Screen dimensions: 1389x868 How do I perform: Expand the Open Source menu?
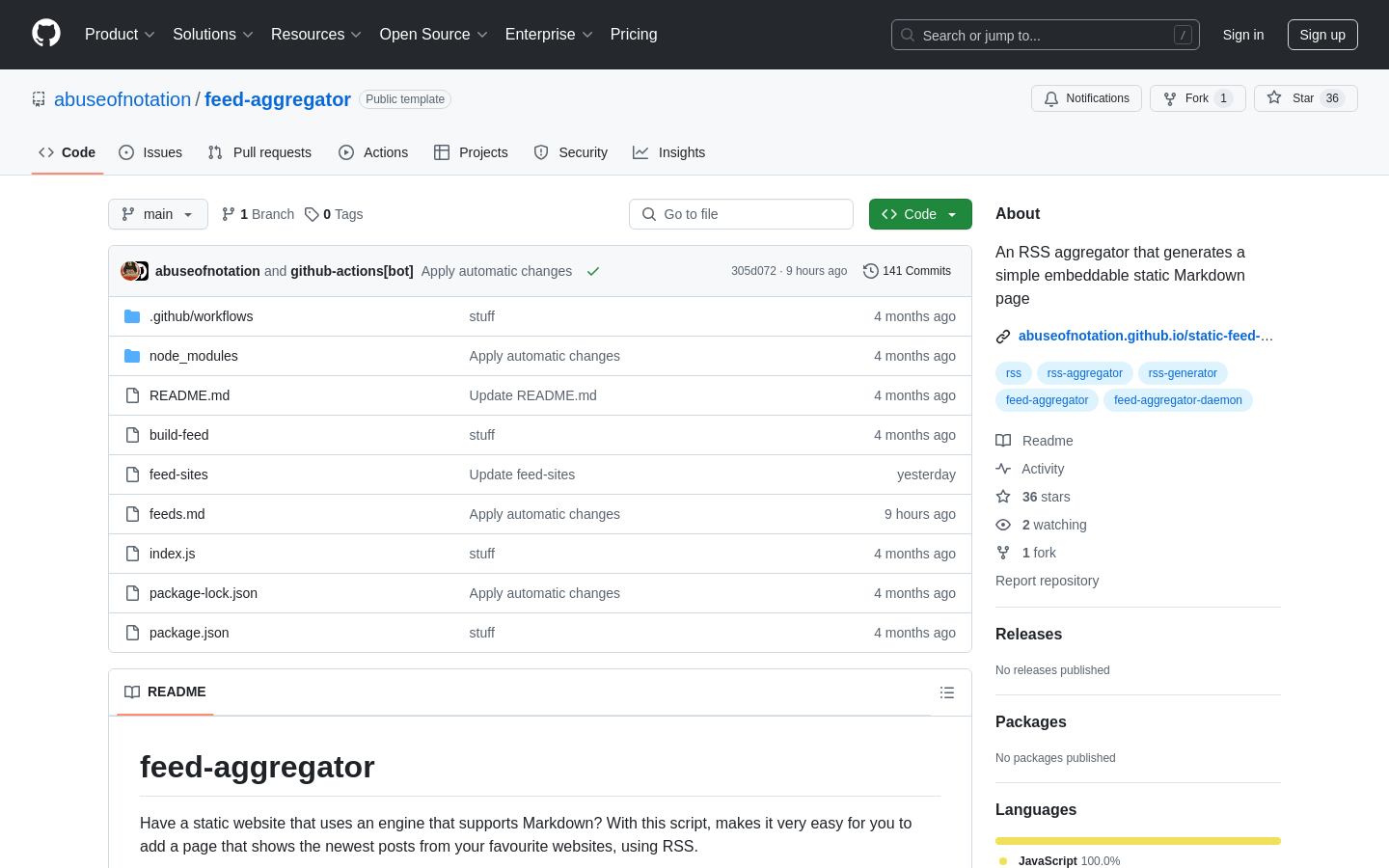click(434, 35)
